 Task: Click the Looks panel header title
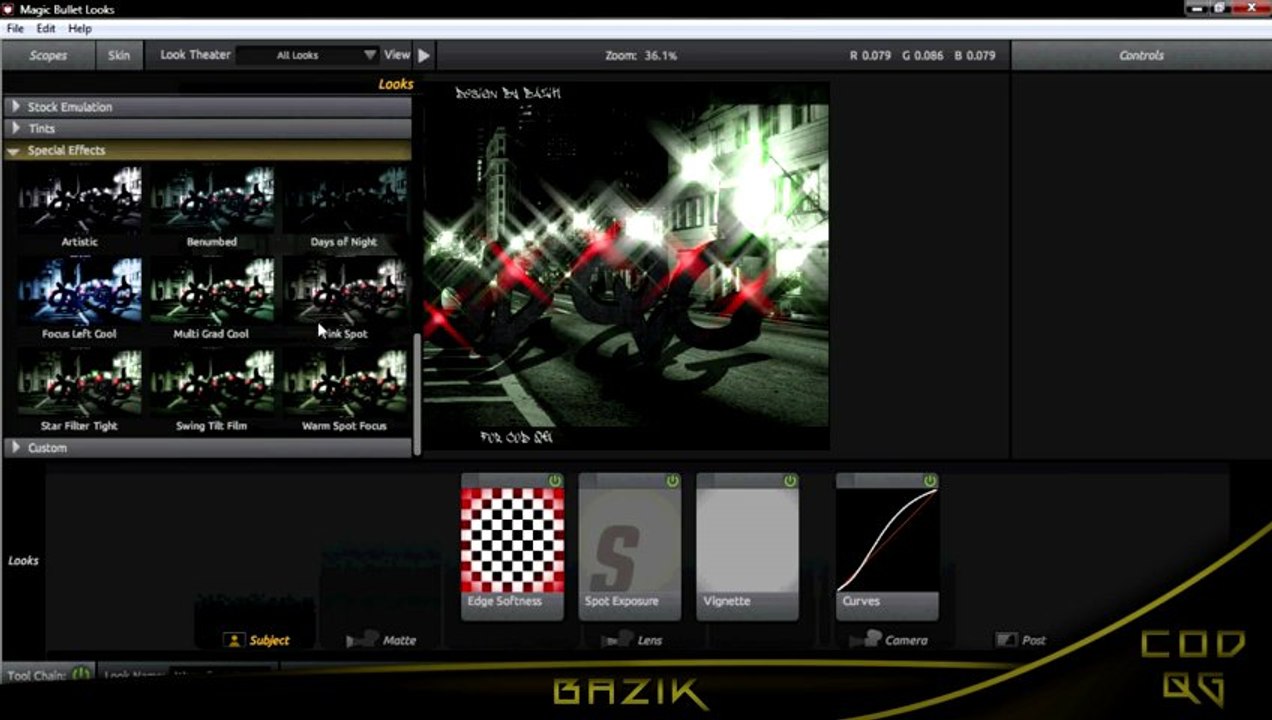(x=395, y=84)
